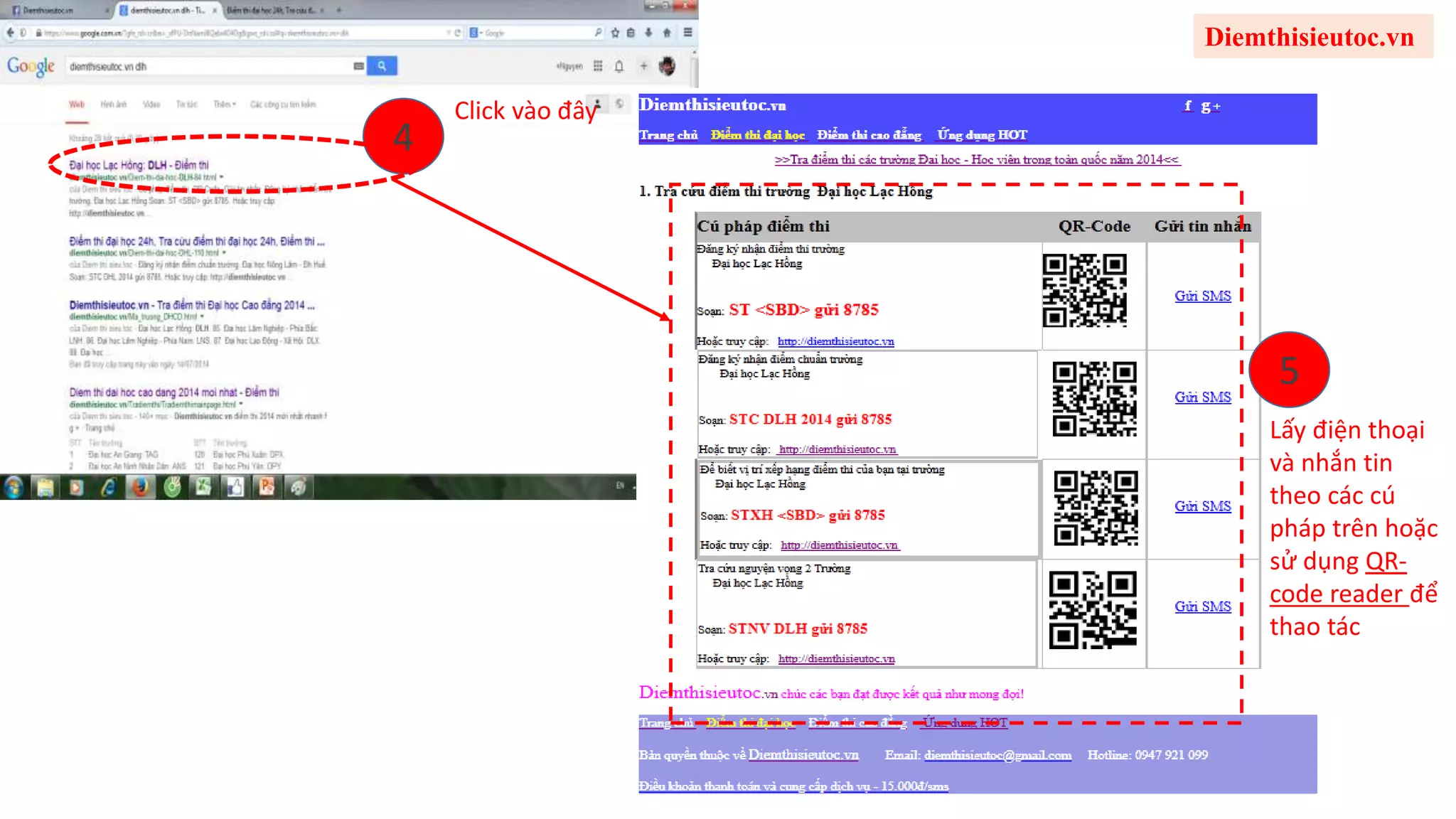Open downloads via the down-arrow icon
The image size is (1456, 819).
pyautogui.click(x=648, y=33)
